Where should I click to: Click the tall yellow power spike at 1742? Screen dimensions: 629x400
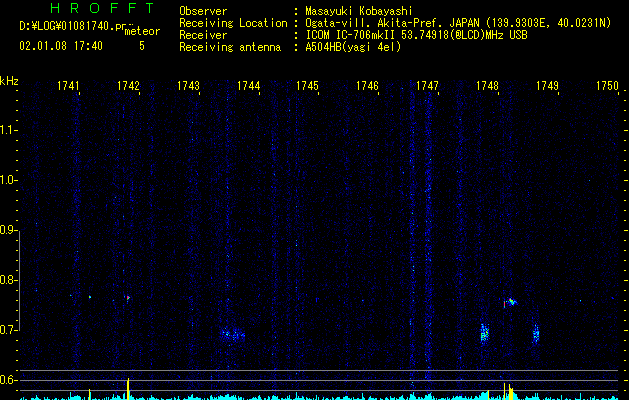point(128,388)
